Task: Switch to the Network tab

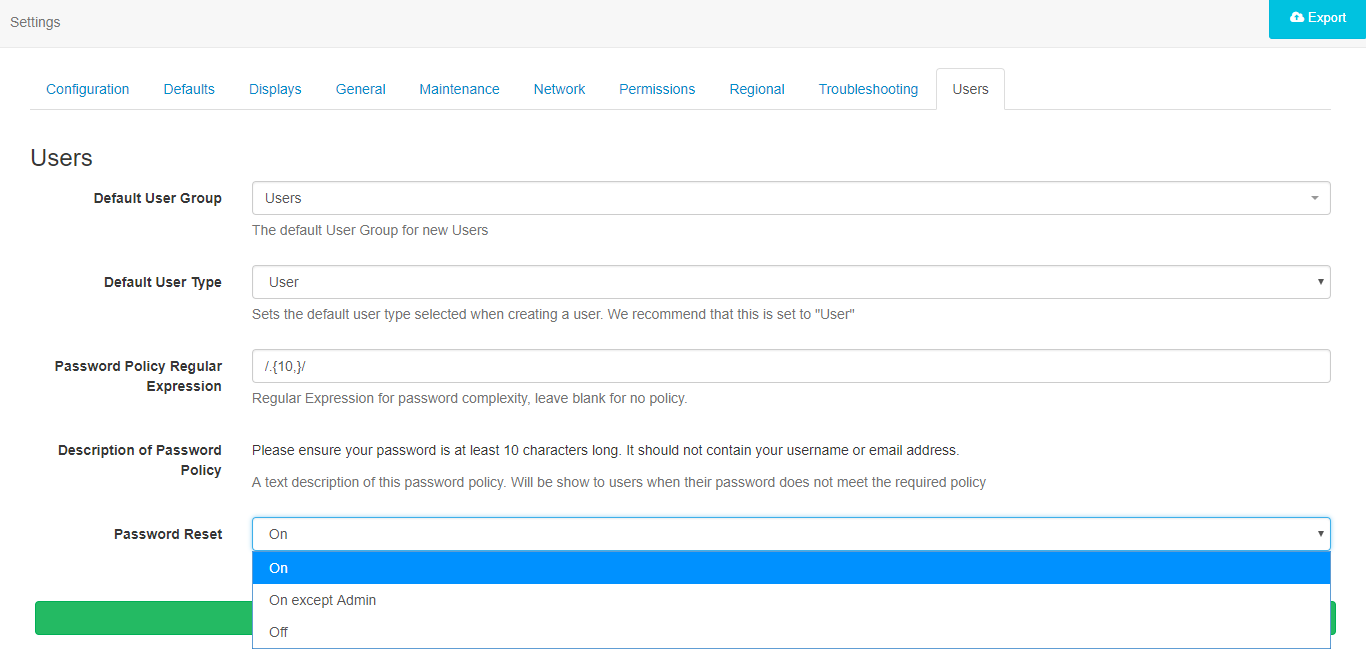Action: [x=559, y=89]
